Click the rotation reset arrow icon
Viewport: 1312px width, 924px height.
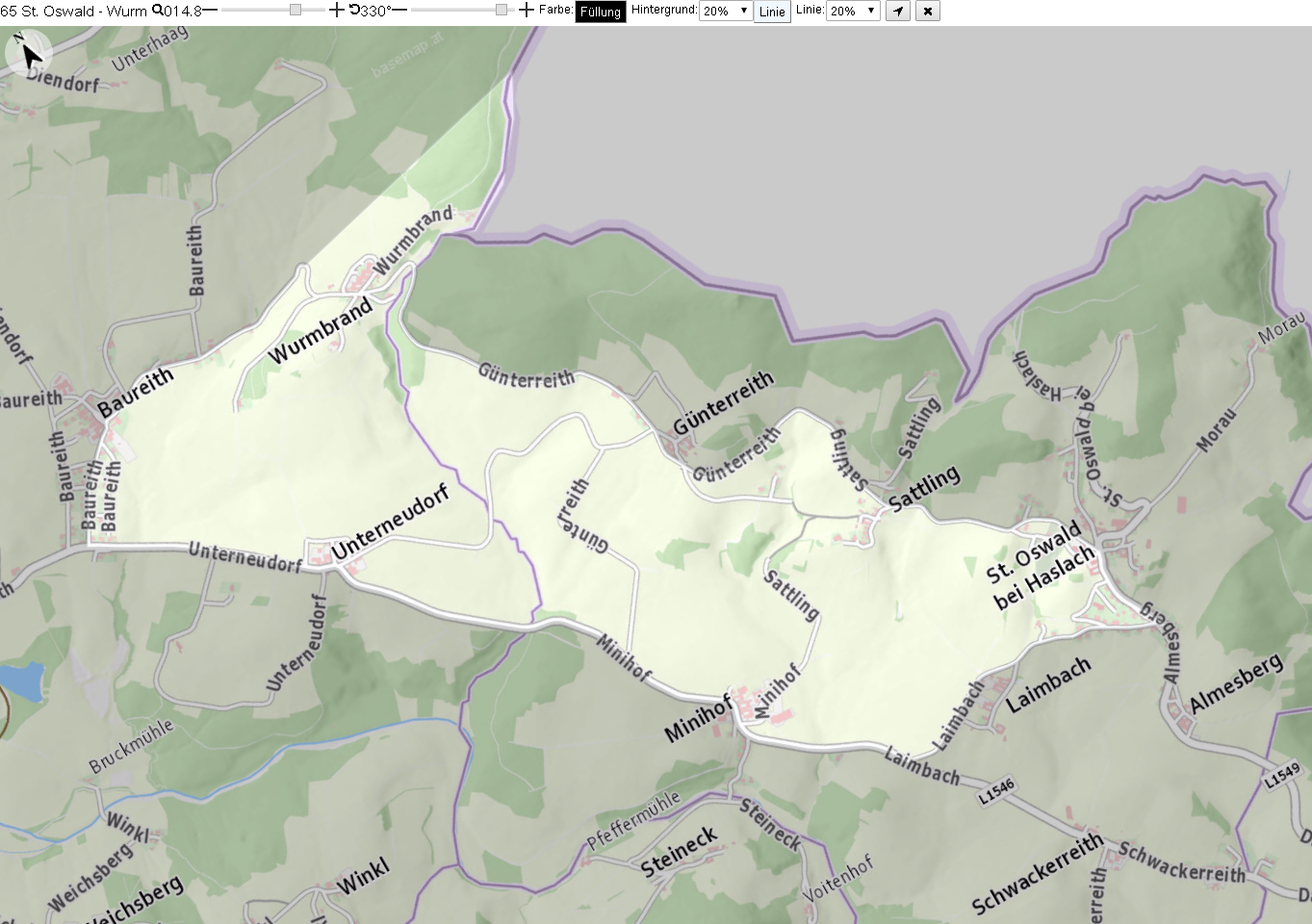tap(354, 11)
